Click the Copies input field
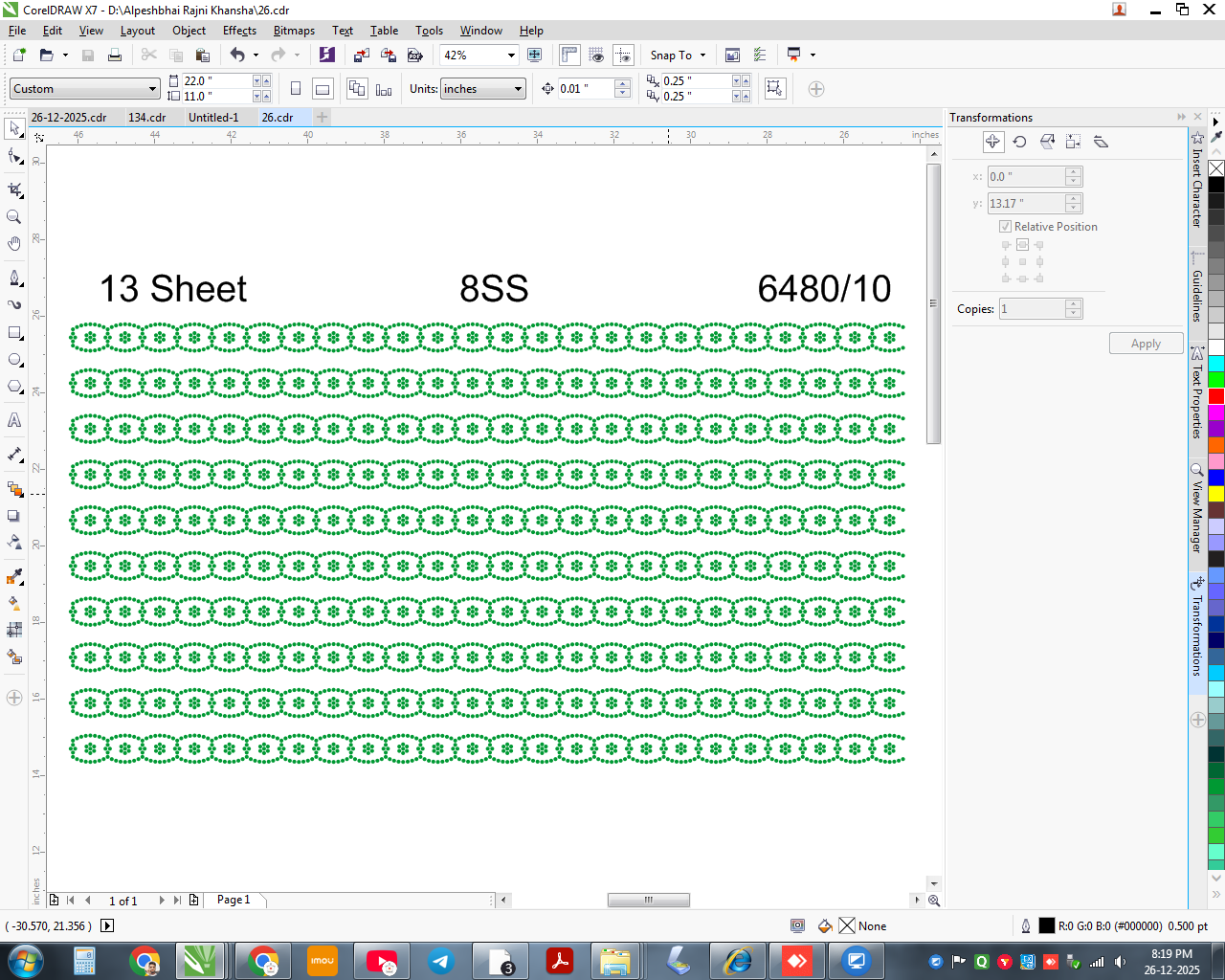The width and height of the screenshot is (1225, 980). pos(1033,309)
